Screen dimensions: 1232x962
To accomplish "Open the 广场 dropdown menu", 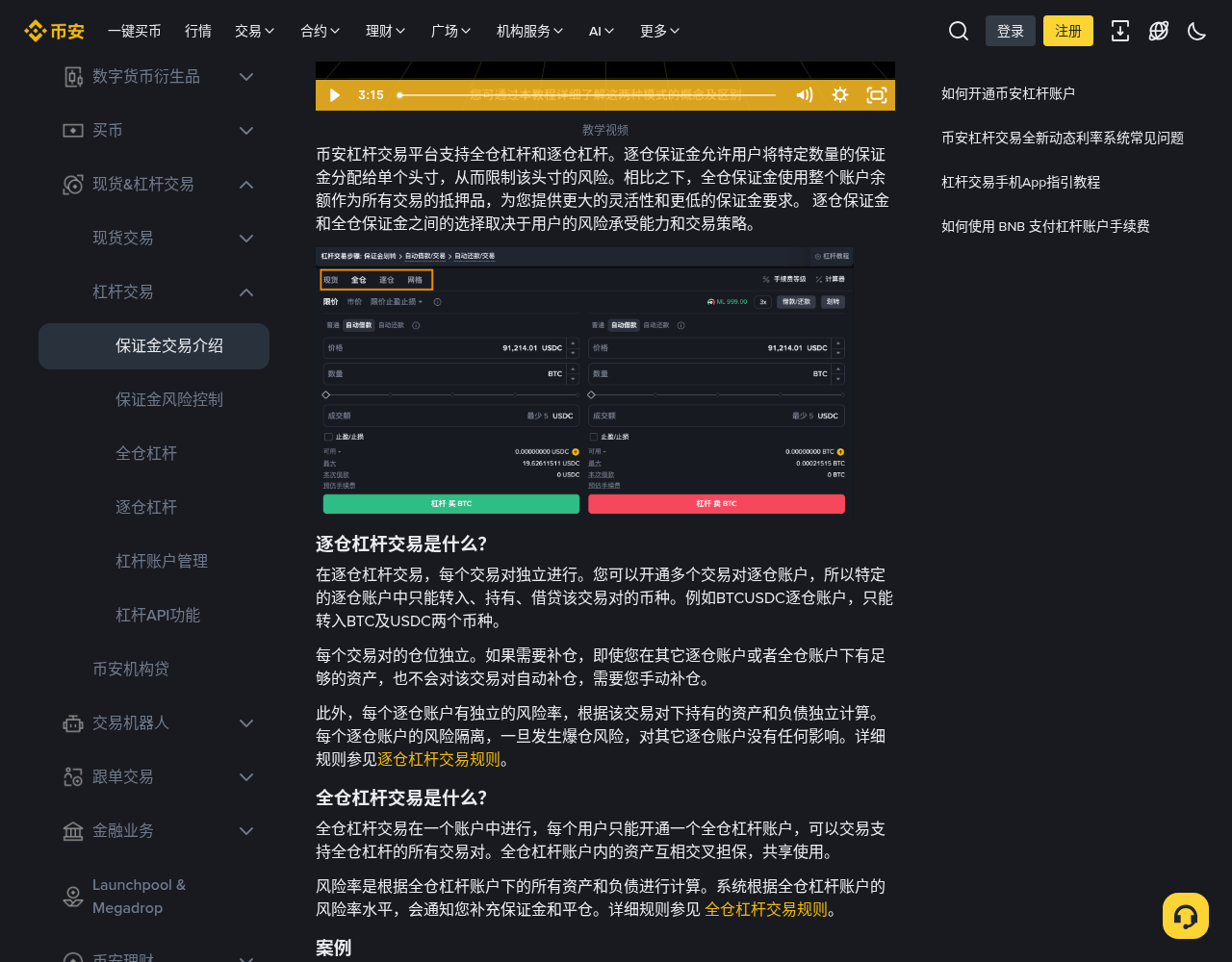I will click(x=451, y=31).
